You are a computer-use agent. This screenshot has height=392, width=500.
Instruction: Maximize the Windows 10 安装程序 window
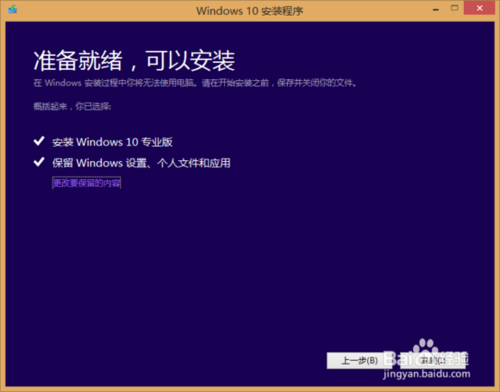click(x=454, y=8)
